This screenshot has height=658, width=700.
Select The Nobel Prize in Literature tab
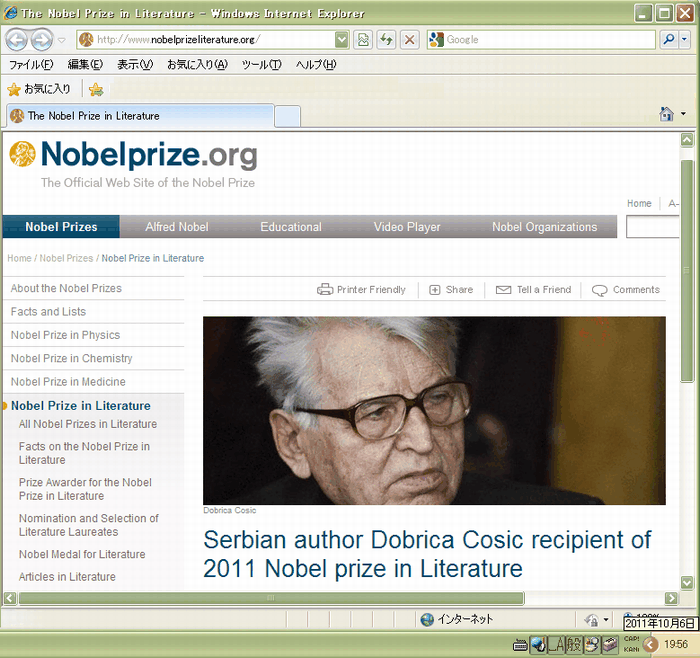click(140, 116)
